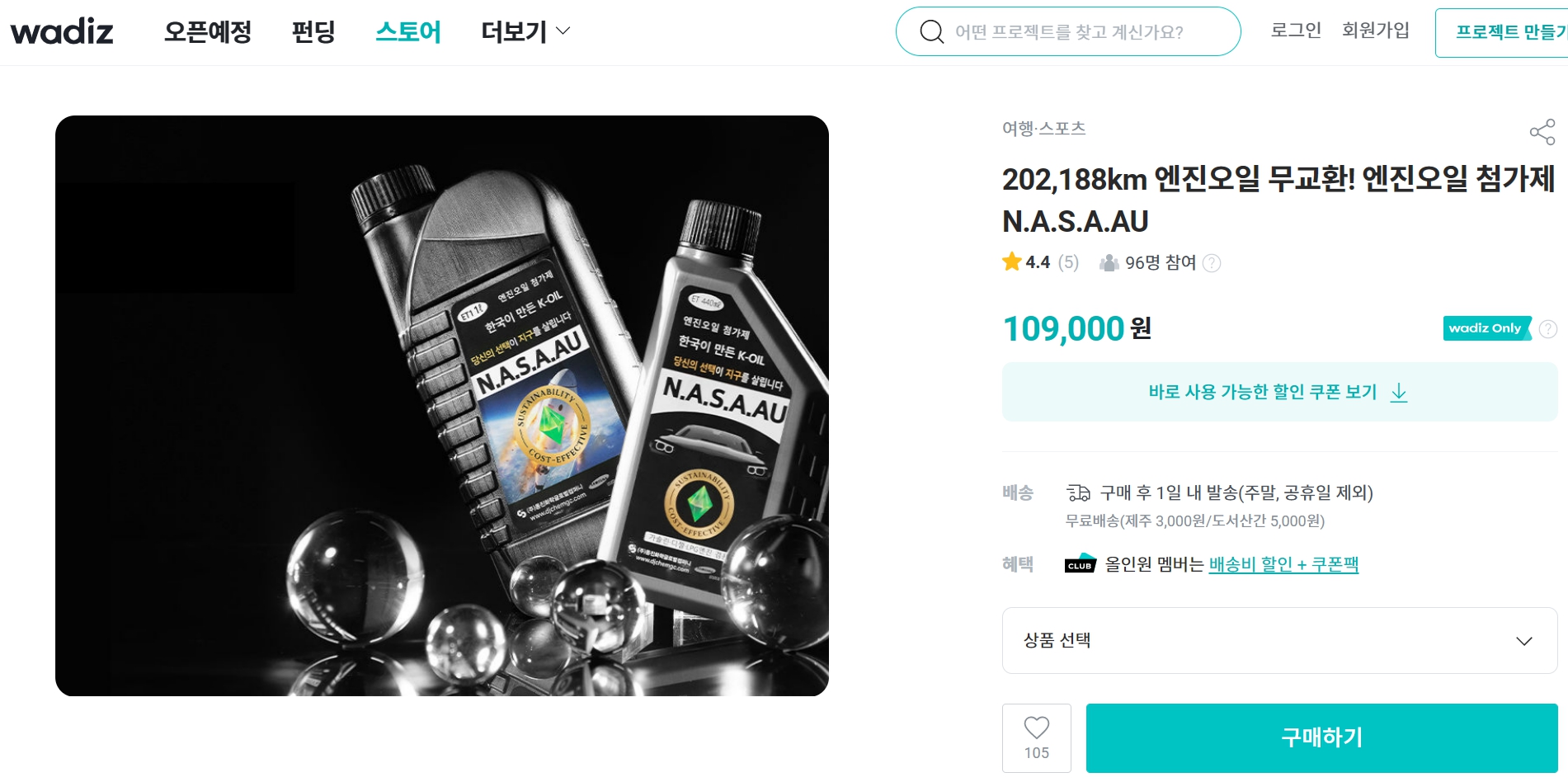This screenshot has height=782, width=1568.
Task: Focus the project search field
Action: [1081, 32]
